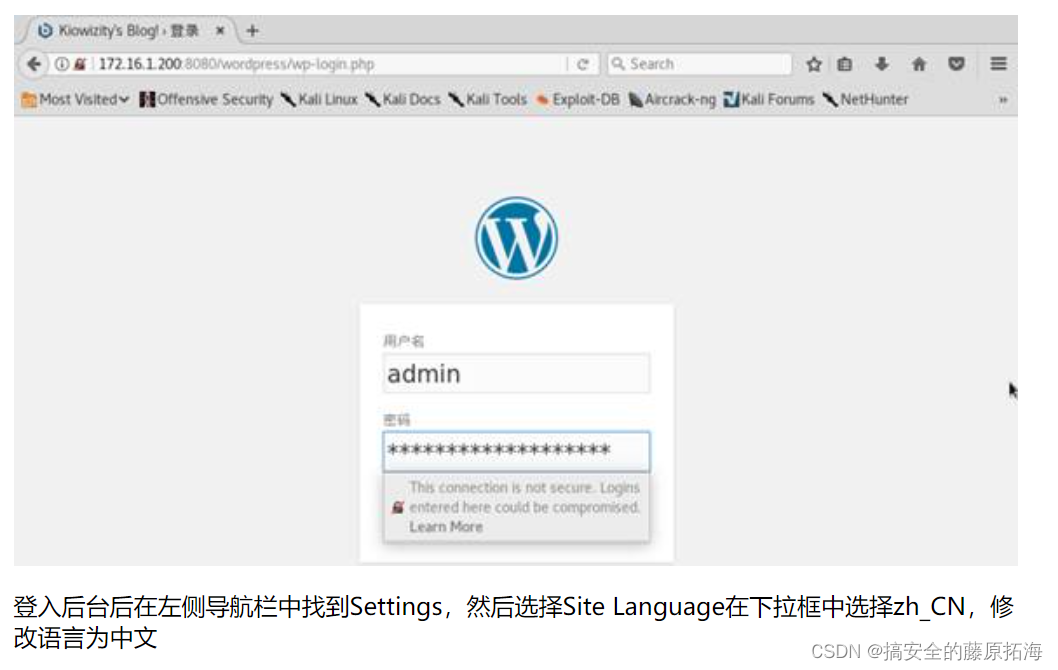The height and width of the screenshot is (670, 1058).
Task: Open the Kali Linux bookmark
Action: [319, 100]
